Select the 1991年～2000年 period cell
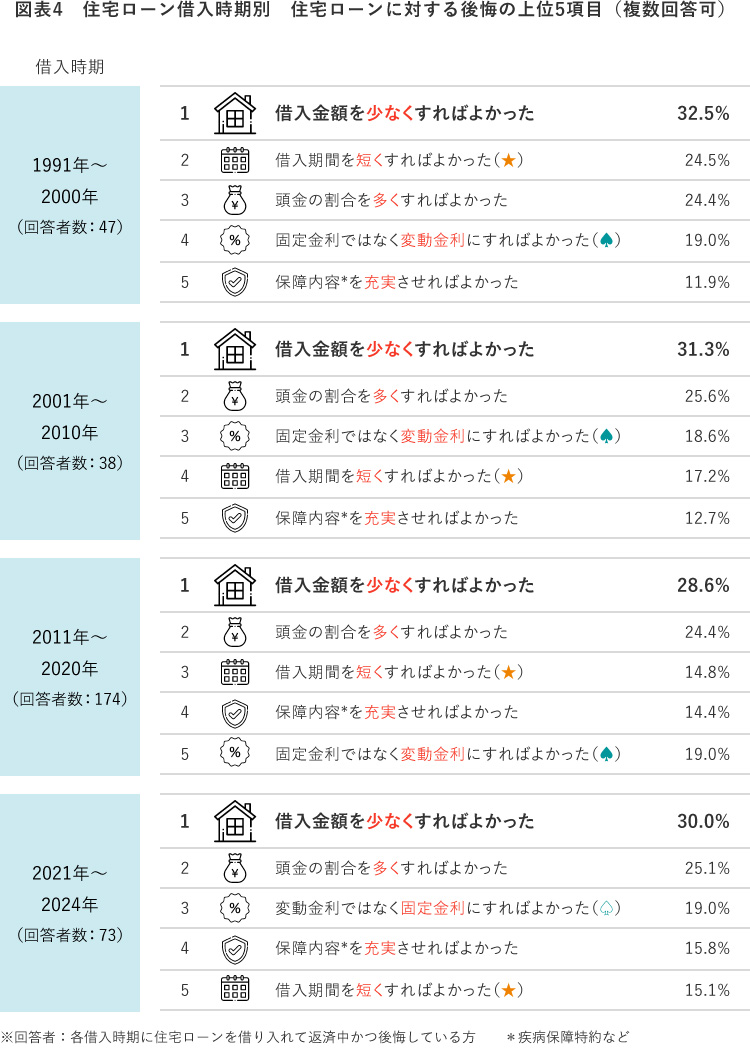Image resolution: width=750 pixels, height=1051 pixels. 70,195
